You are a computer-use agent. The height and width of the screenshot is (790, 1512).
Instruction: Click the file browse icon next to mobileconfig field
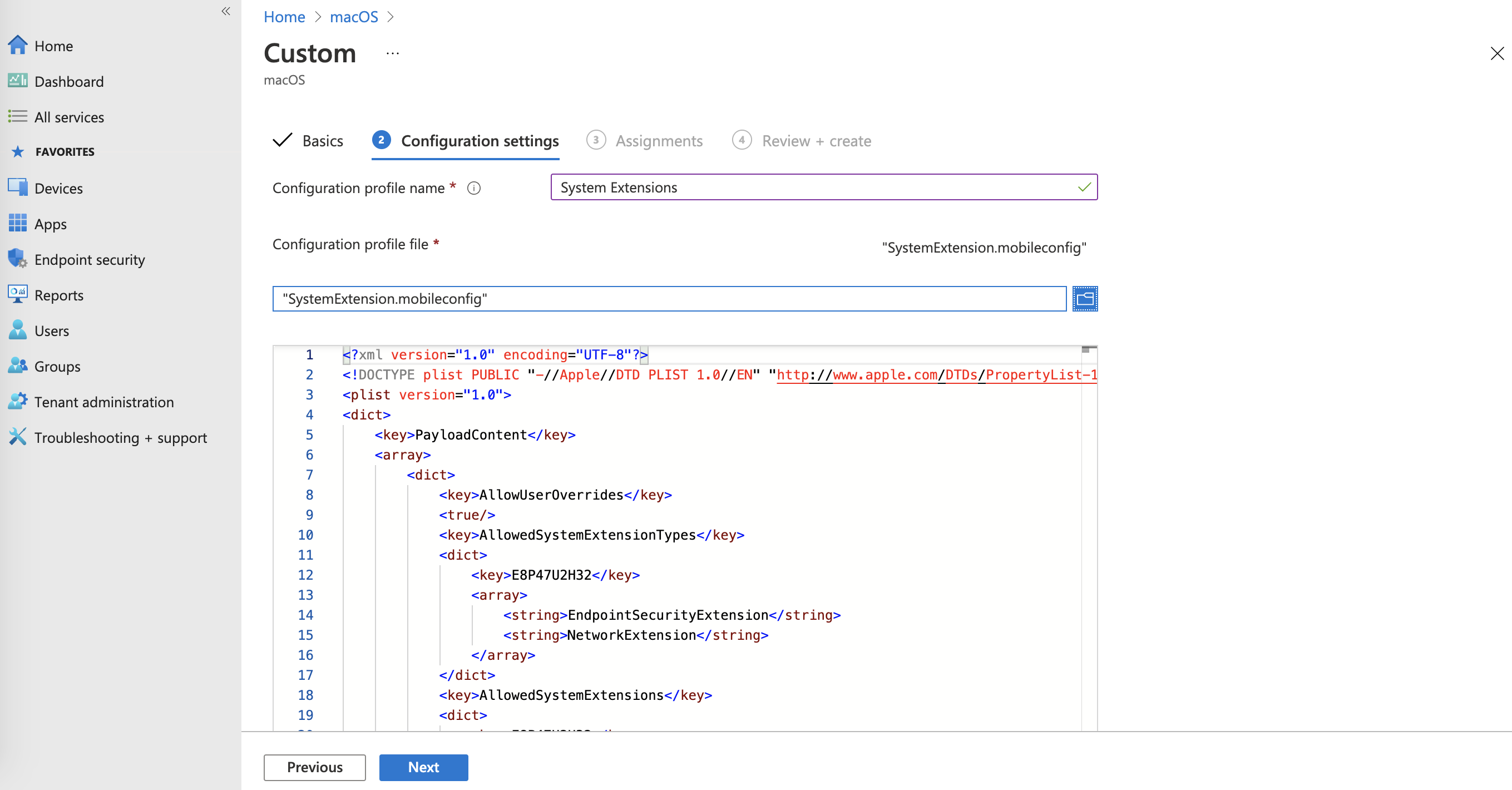1084,298
